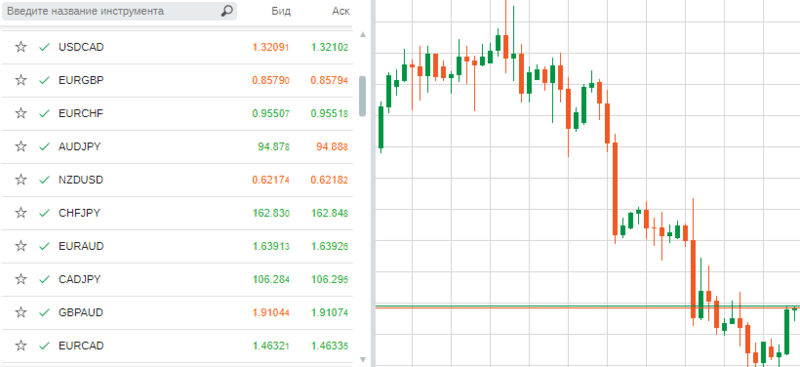Focus the instrument name search field
Viewport: 800px width, 367px height.
click(113, 11)
